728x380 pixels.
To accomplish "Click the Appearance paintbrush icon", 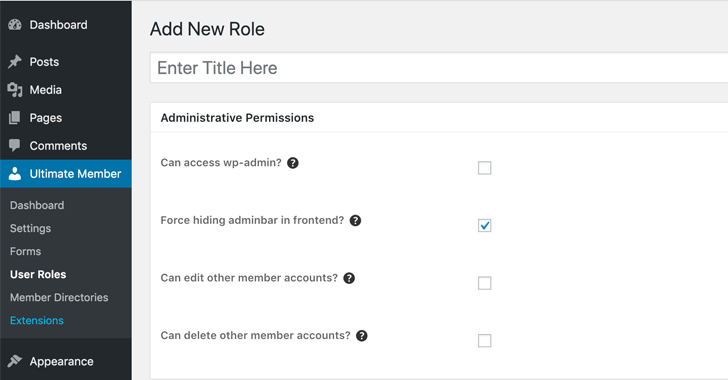I will tap(15, 361).
